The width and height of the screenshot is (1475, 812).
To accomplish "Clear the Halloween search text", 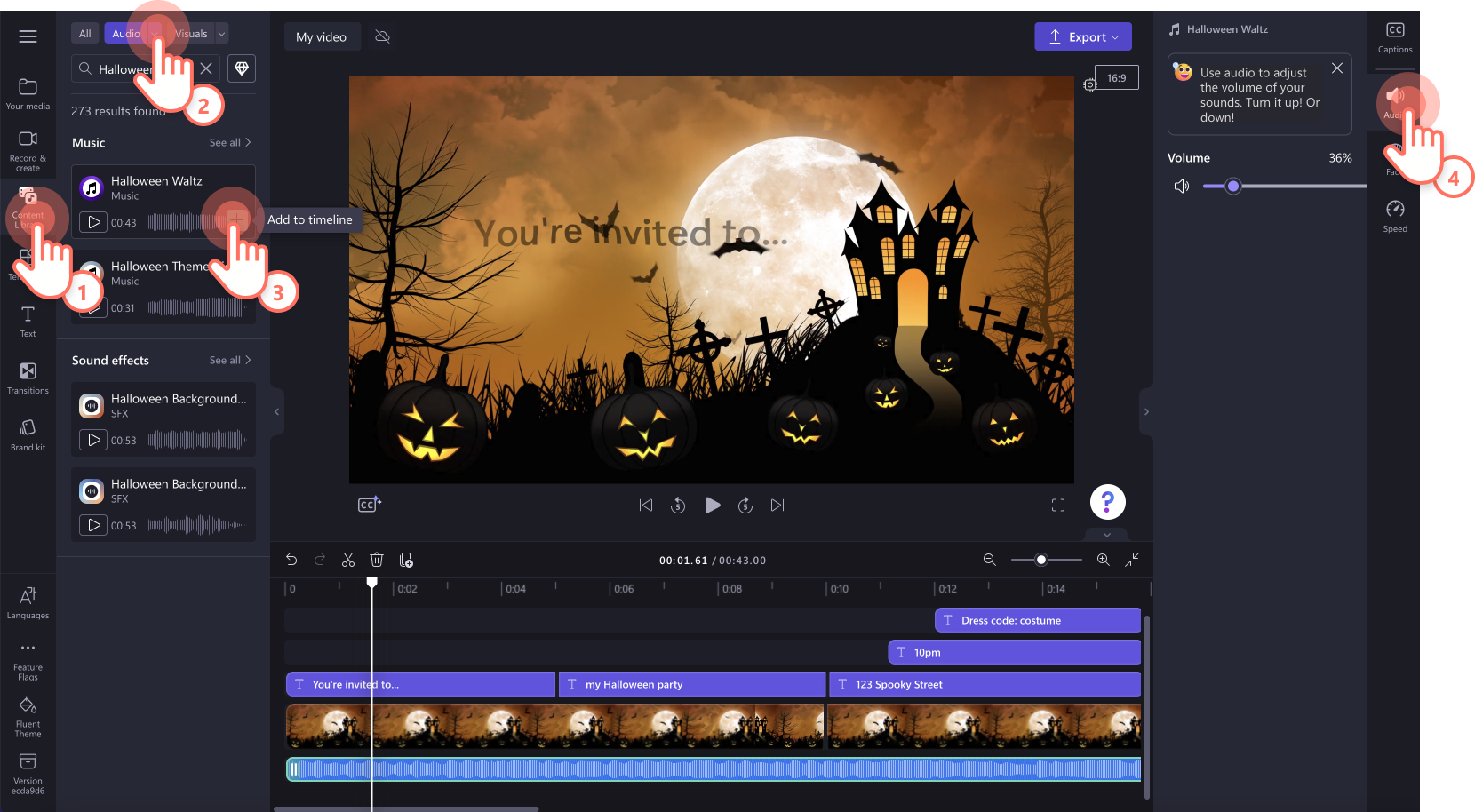I will (206, 68).
